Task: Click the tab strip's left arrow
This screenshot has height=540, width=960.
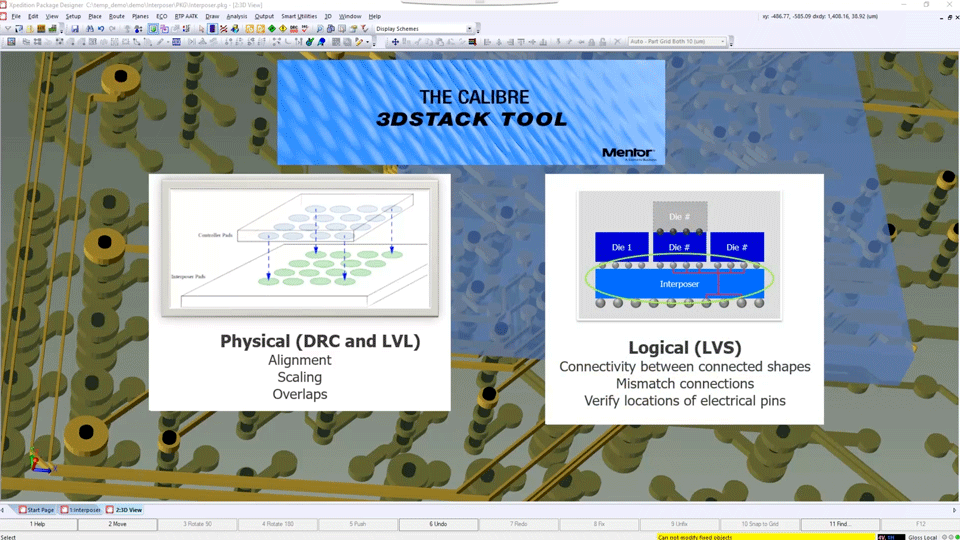Action: click(x=3, y=510)
